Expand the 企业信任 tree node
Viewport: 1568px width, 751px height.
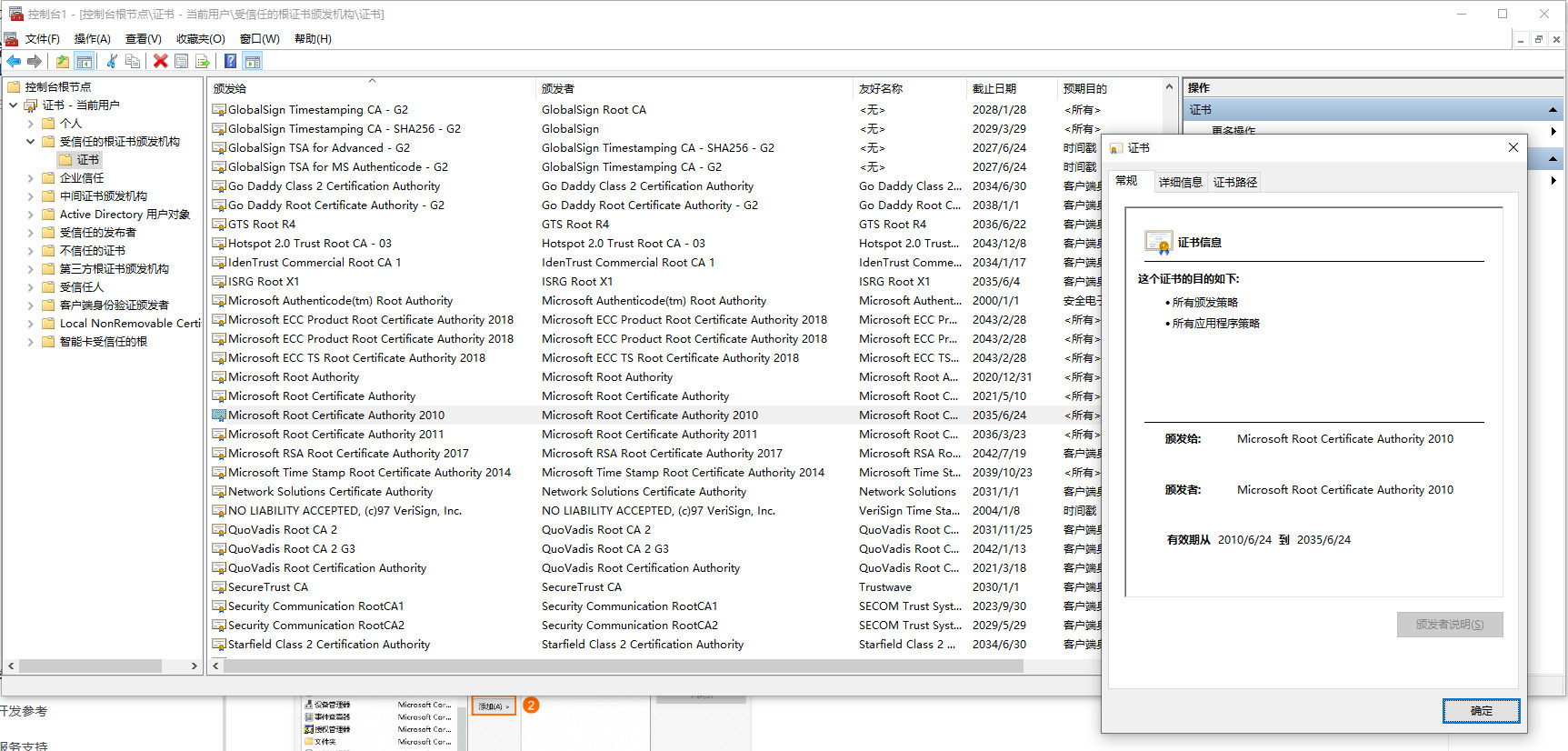[x=31, y=177]
